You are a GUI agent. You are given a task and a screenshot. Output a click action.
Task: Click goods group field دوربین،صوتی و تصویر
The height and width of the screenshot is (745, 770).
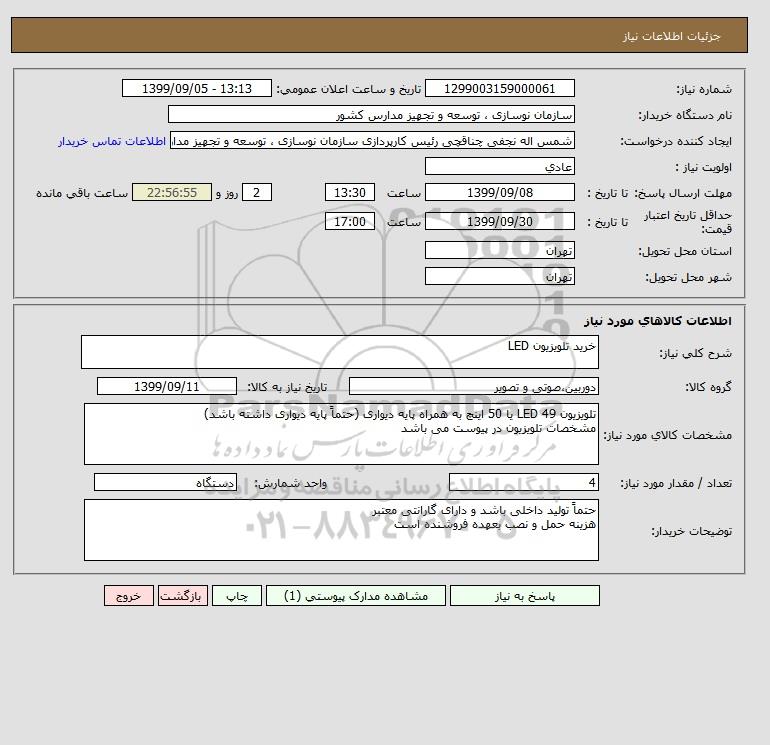[473, 386]
